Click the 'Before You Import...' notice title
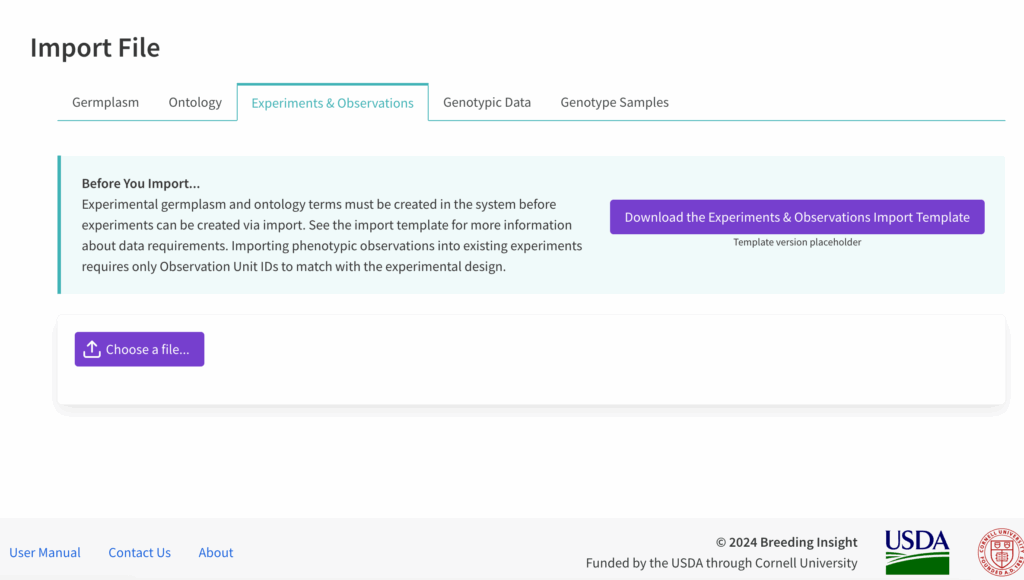Viewport: 1024px width, 580px height. tap(141, 184)
